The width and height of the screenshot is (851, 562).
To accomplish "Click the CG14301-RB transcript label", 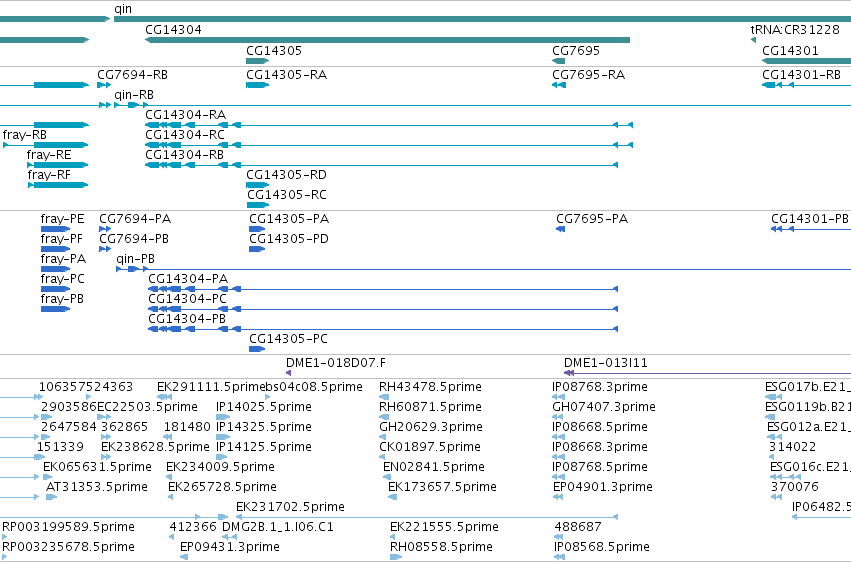I will click(802, 74).
